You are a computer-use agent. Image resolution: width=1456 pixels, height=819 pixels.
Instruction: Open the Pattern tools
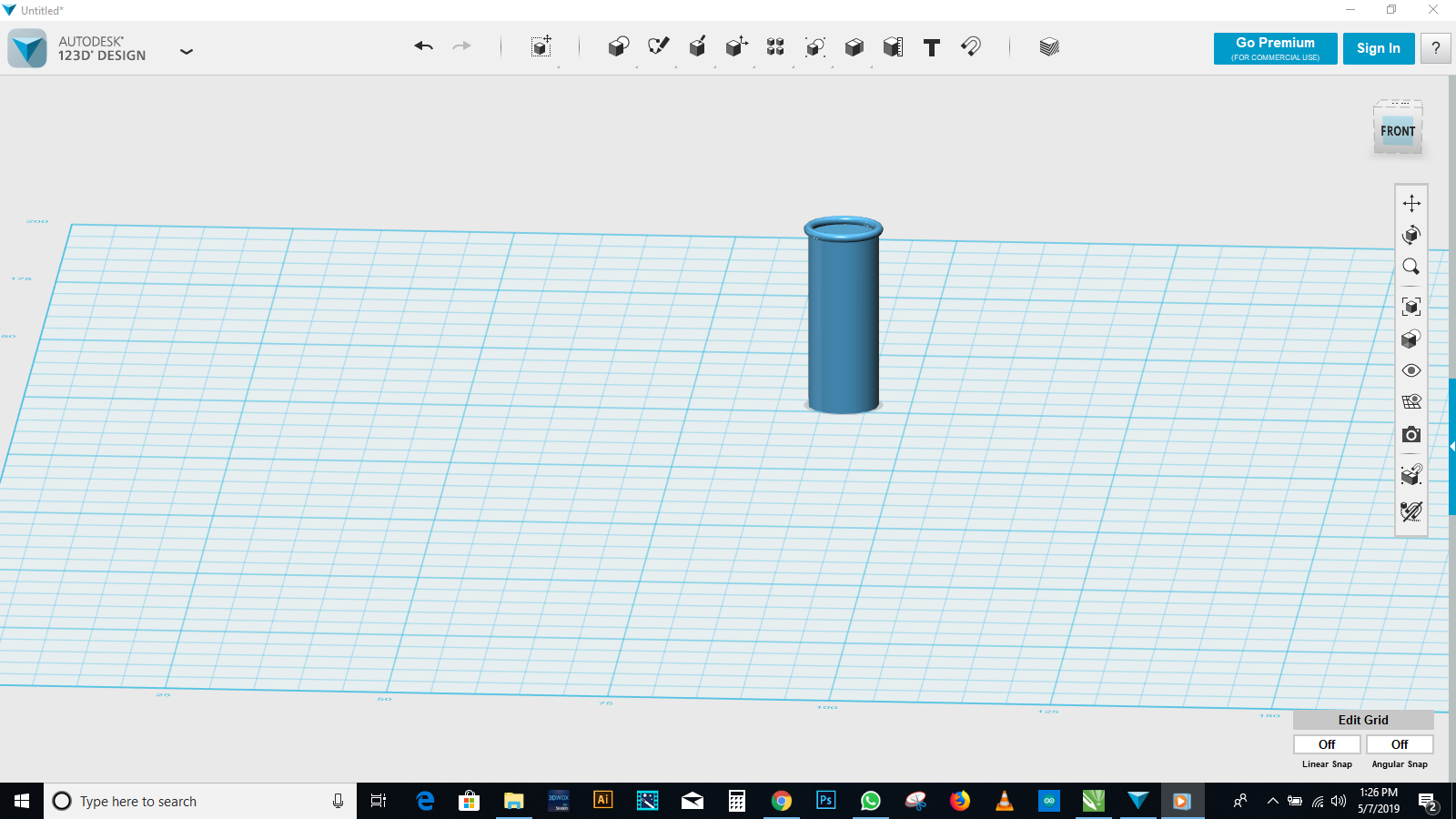[775, 47]
